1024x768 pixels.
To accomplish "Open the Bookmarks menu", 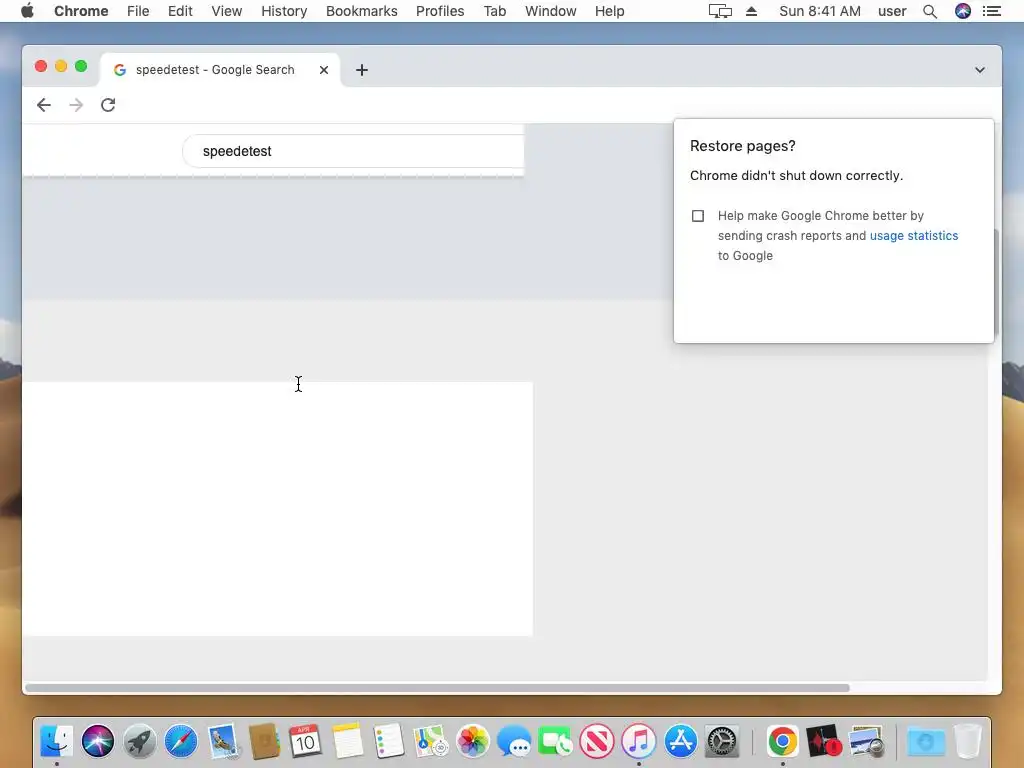I will pos(362,11).
